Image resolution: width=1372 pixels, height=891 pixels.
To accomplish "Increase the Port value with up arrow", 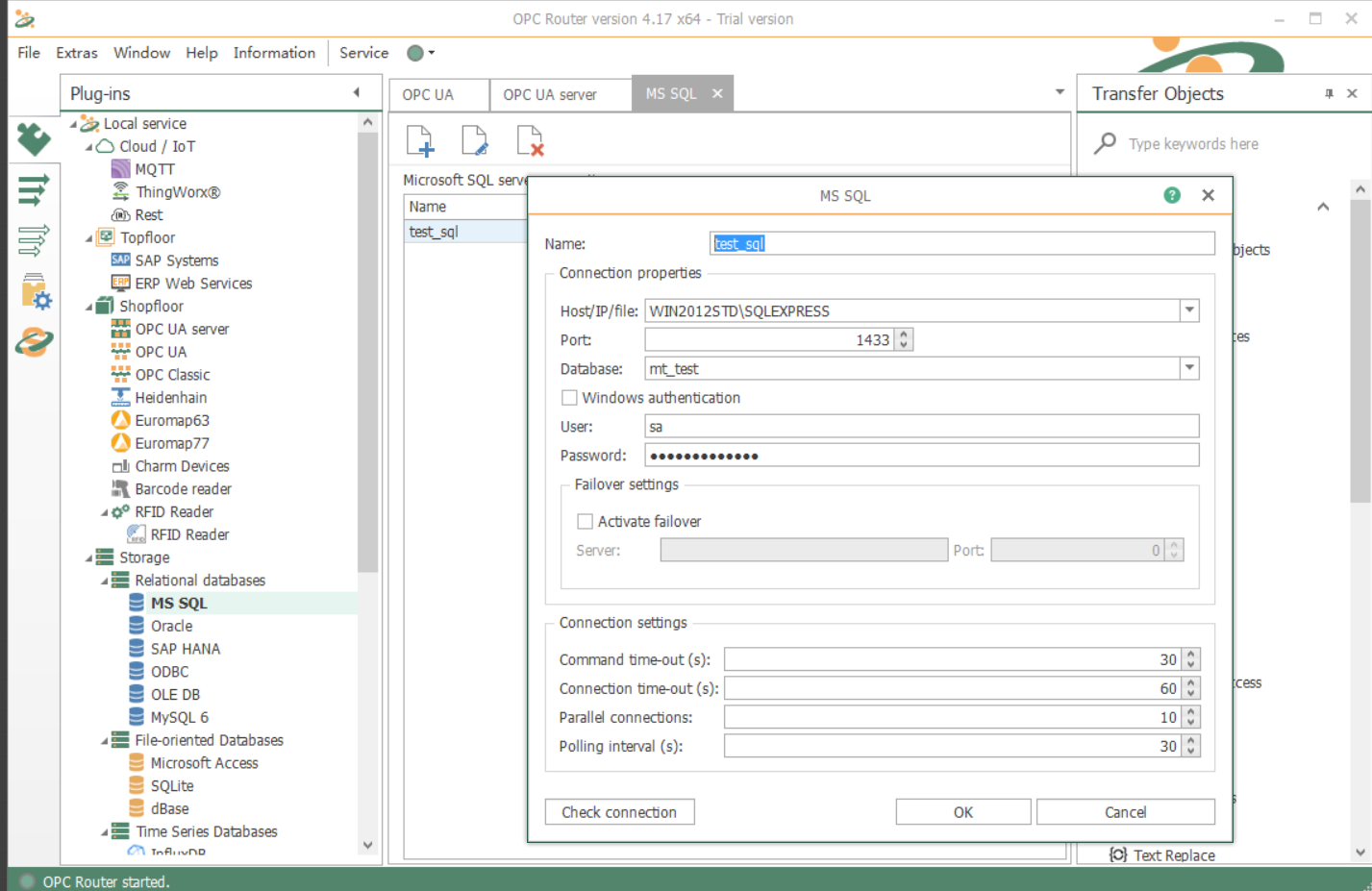I will [904, 334].
